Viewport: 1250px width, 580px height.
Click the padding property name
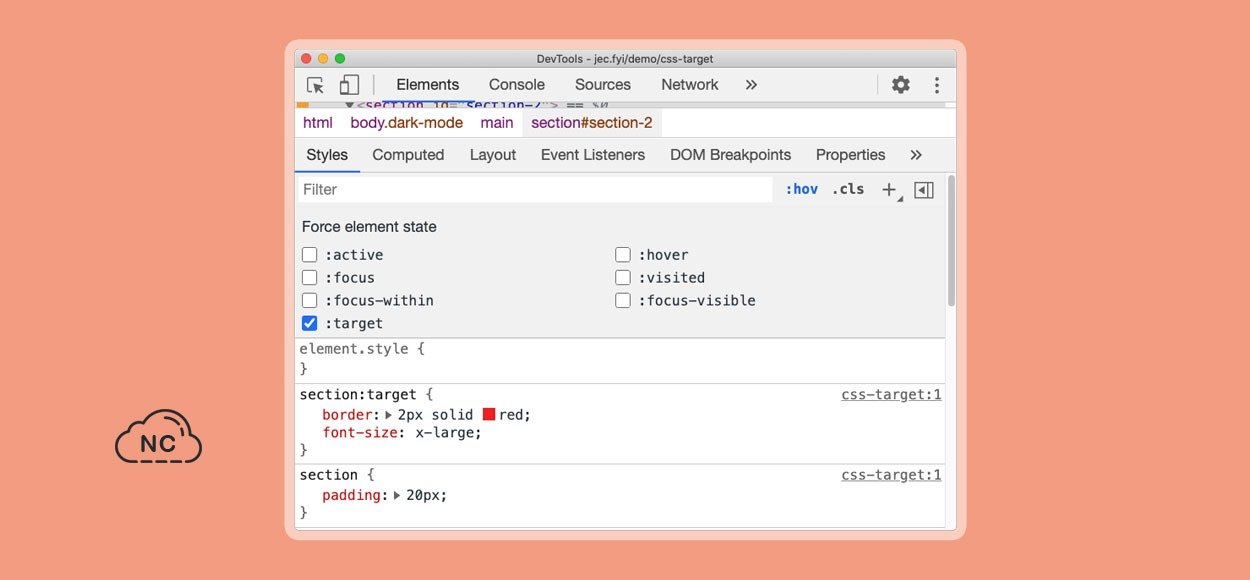tap(352, 495)
